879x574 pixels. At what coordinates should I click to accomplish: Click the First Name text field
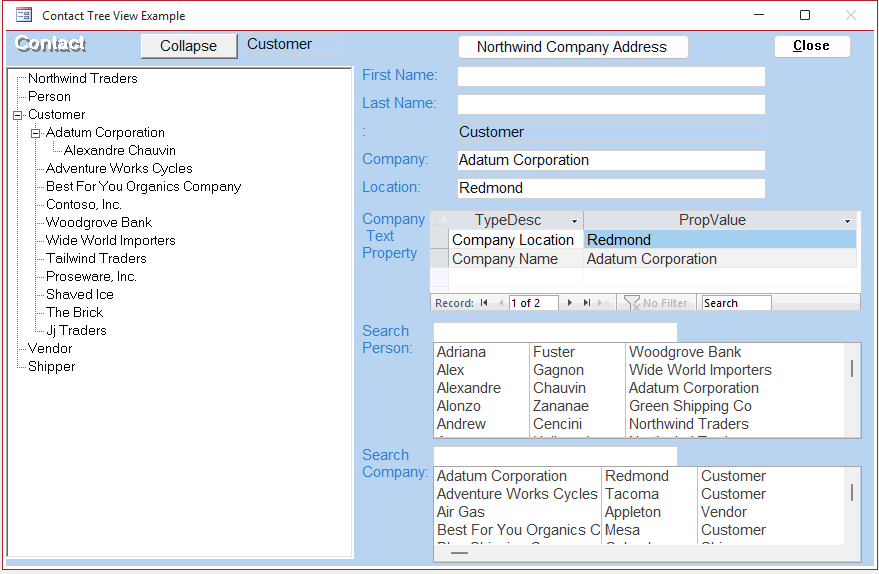pos(611,77)
